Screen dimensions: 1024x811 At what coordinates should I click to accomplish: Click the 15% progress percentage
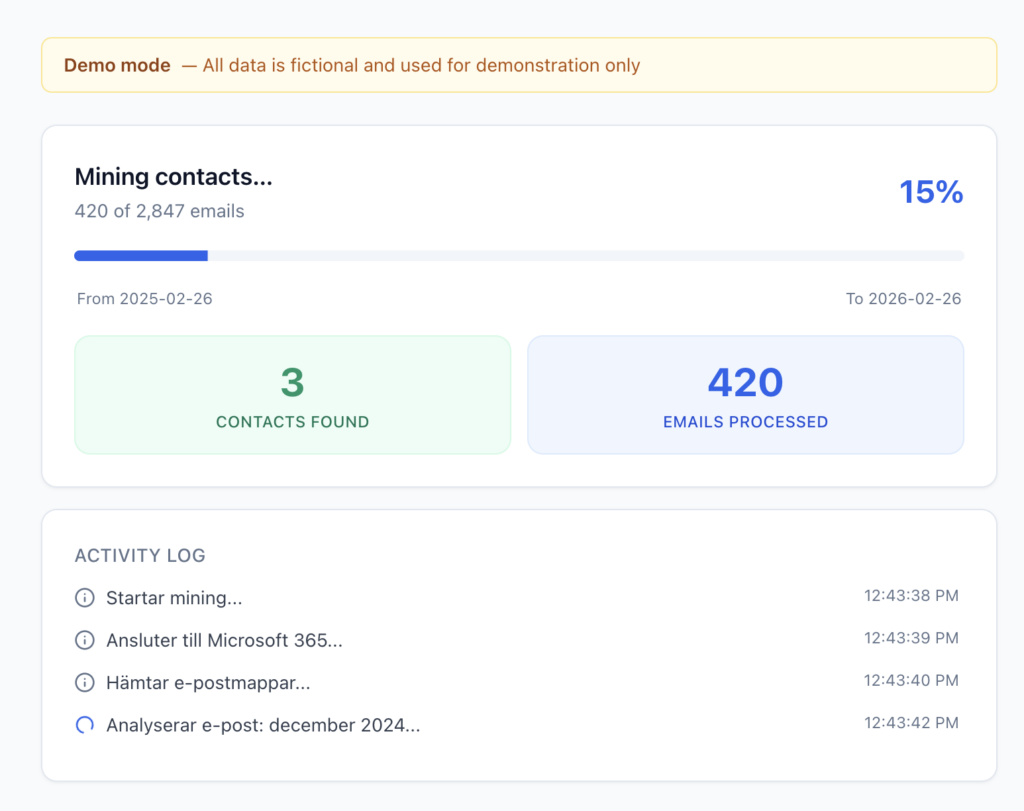(930, 192)
